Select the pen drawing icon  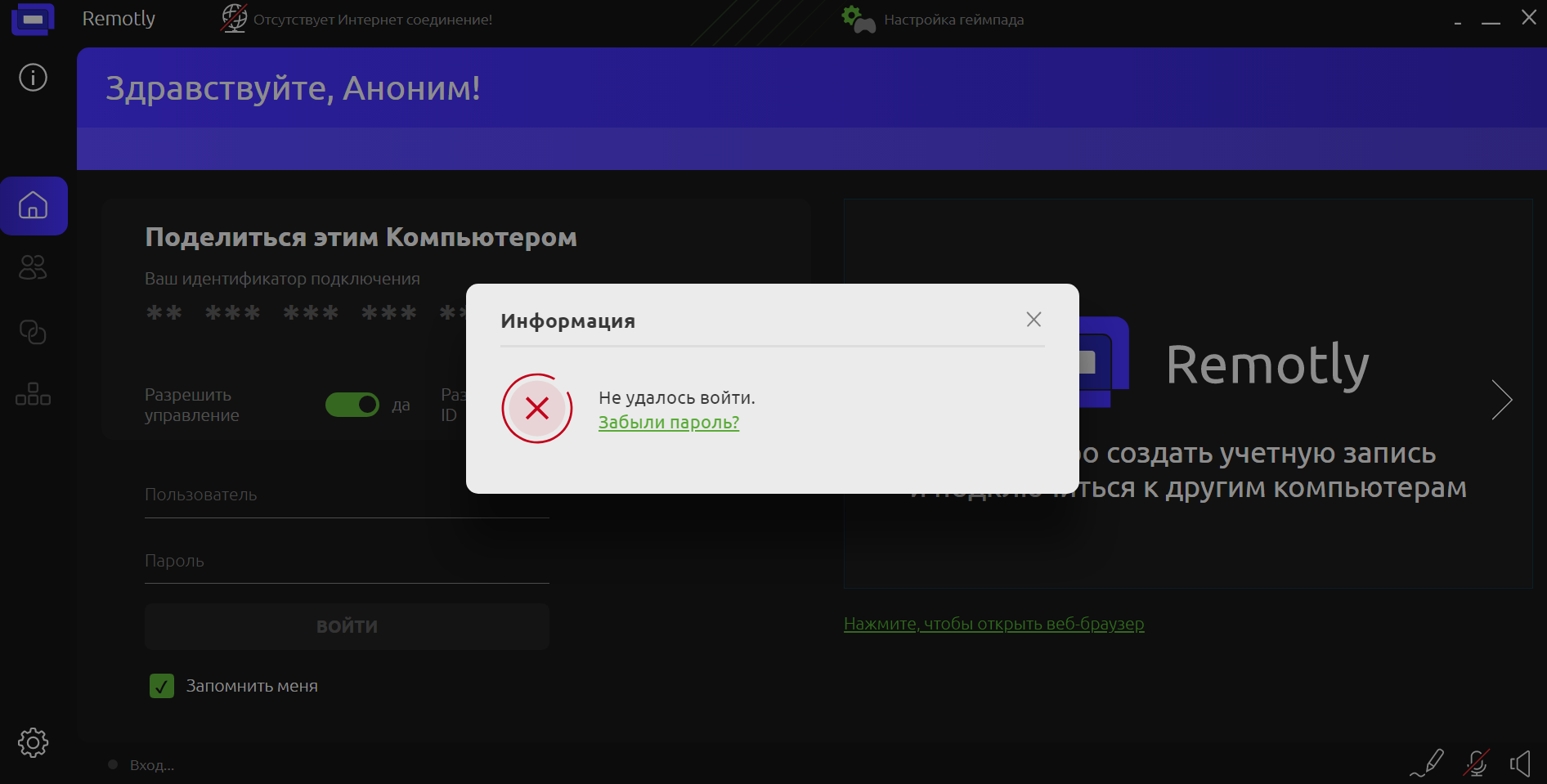(x=1428, y=764)
